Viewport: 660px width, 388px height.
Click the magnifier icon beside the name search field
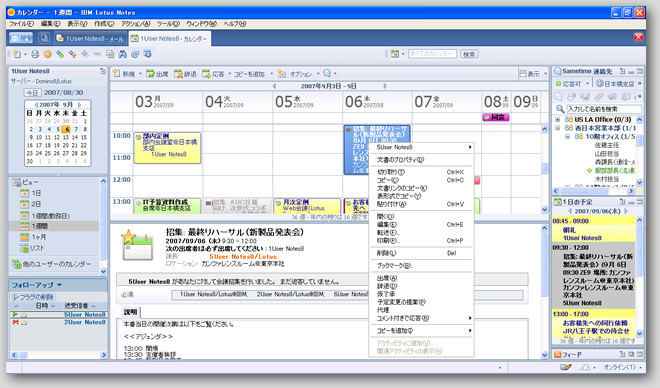560,109
